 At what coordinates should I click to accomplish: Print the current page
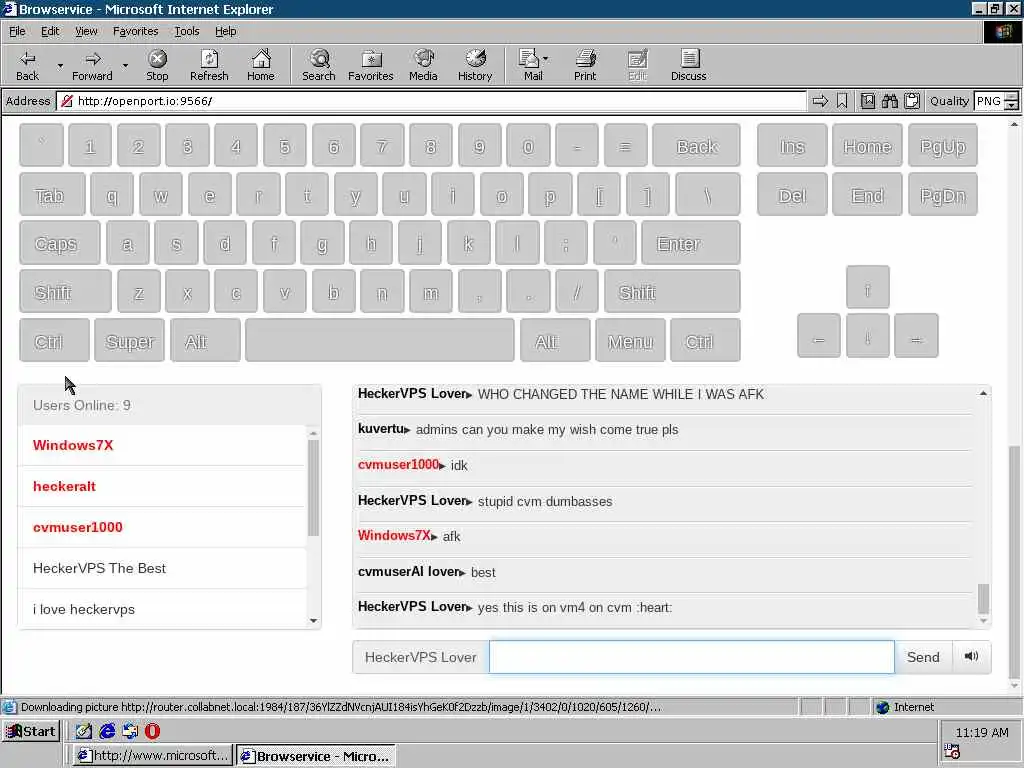pos(585,65)
